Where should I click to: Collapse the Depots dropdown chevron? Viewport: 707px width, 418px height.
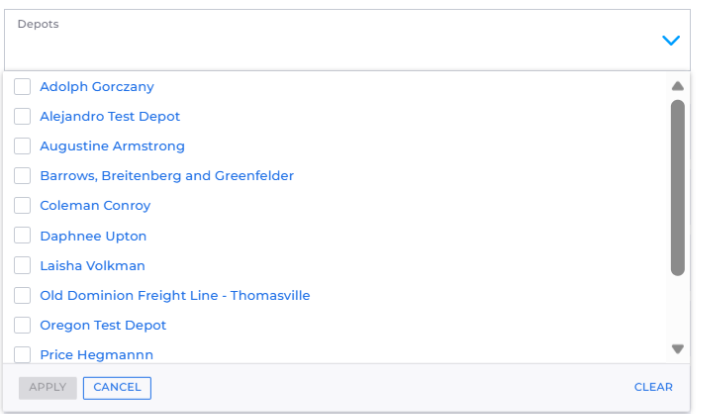(670, 40)
